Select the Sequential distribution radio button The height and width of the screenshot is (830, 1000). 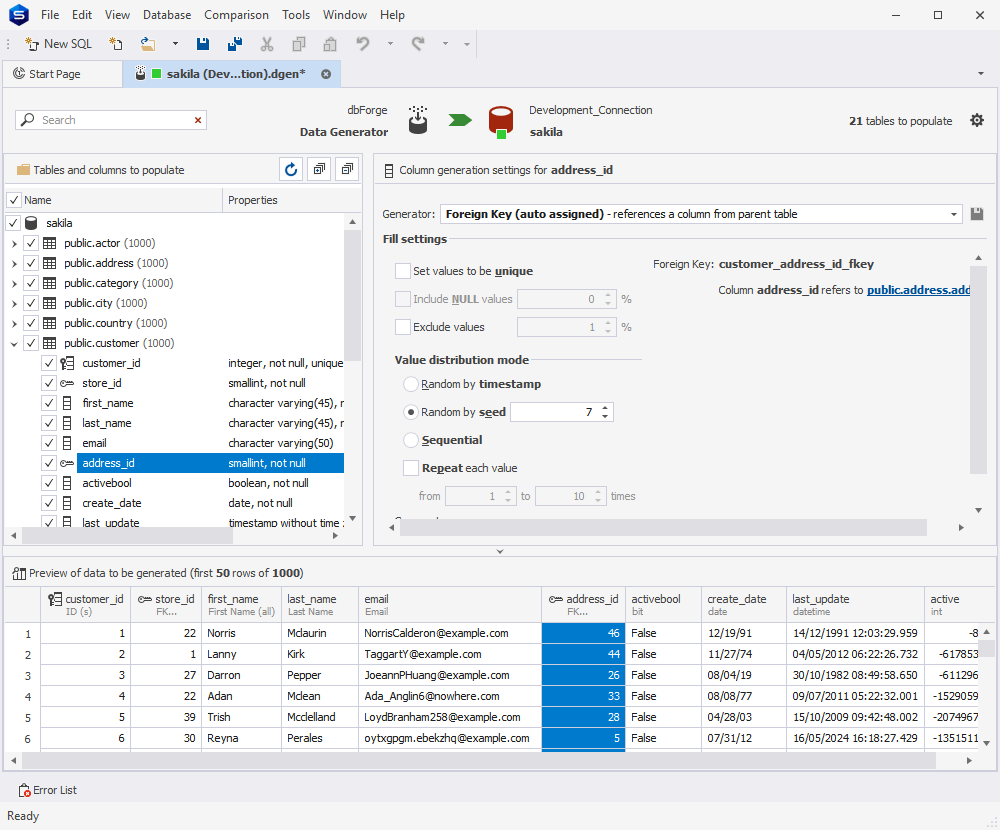[411, 440]
